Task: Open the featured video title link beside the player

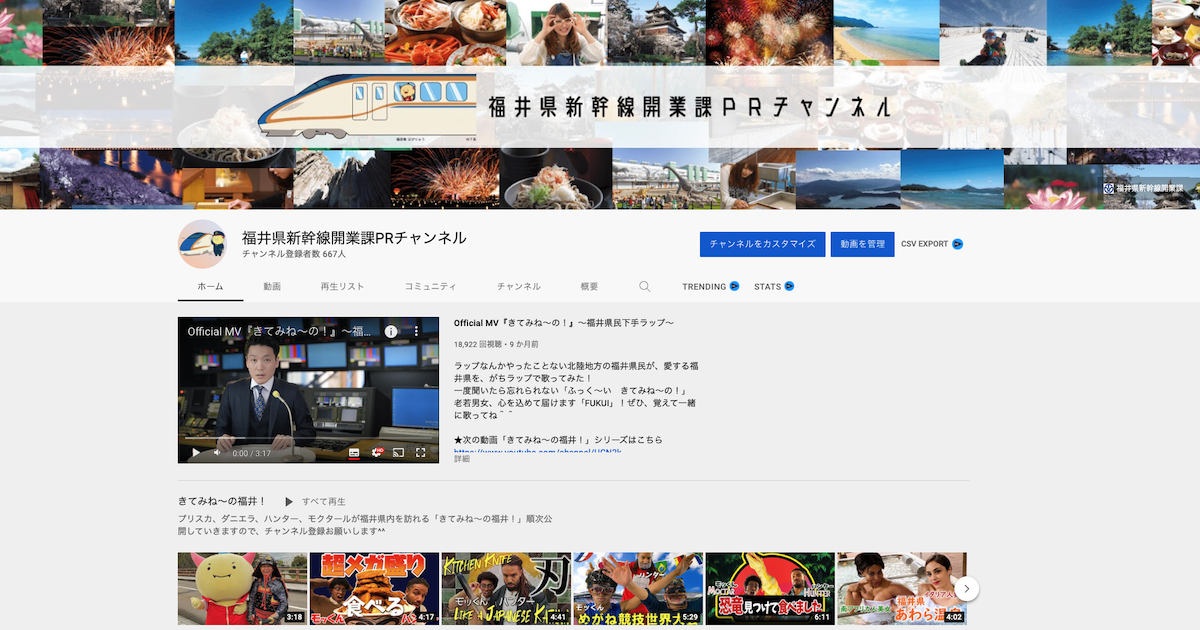Action: [564, 323]
